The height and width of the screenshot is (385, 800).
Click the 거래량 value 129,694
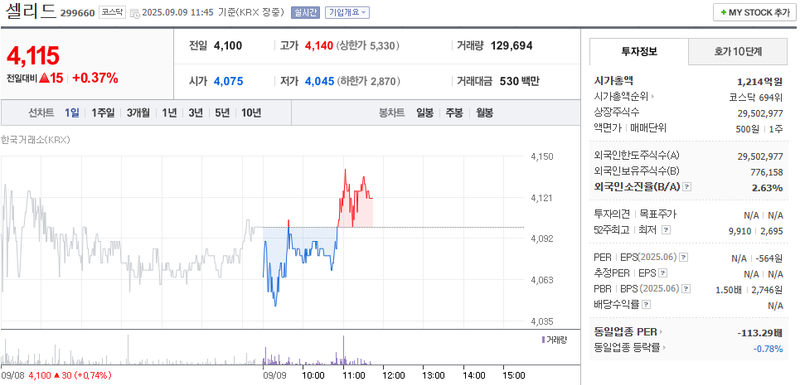(x=511, y=46)
